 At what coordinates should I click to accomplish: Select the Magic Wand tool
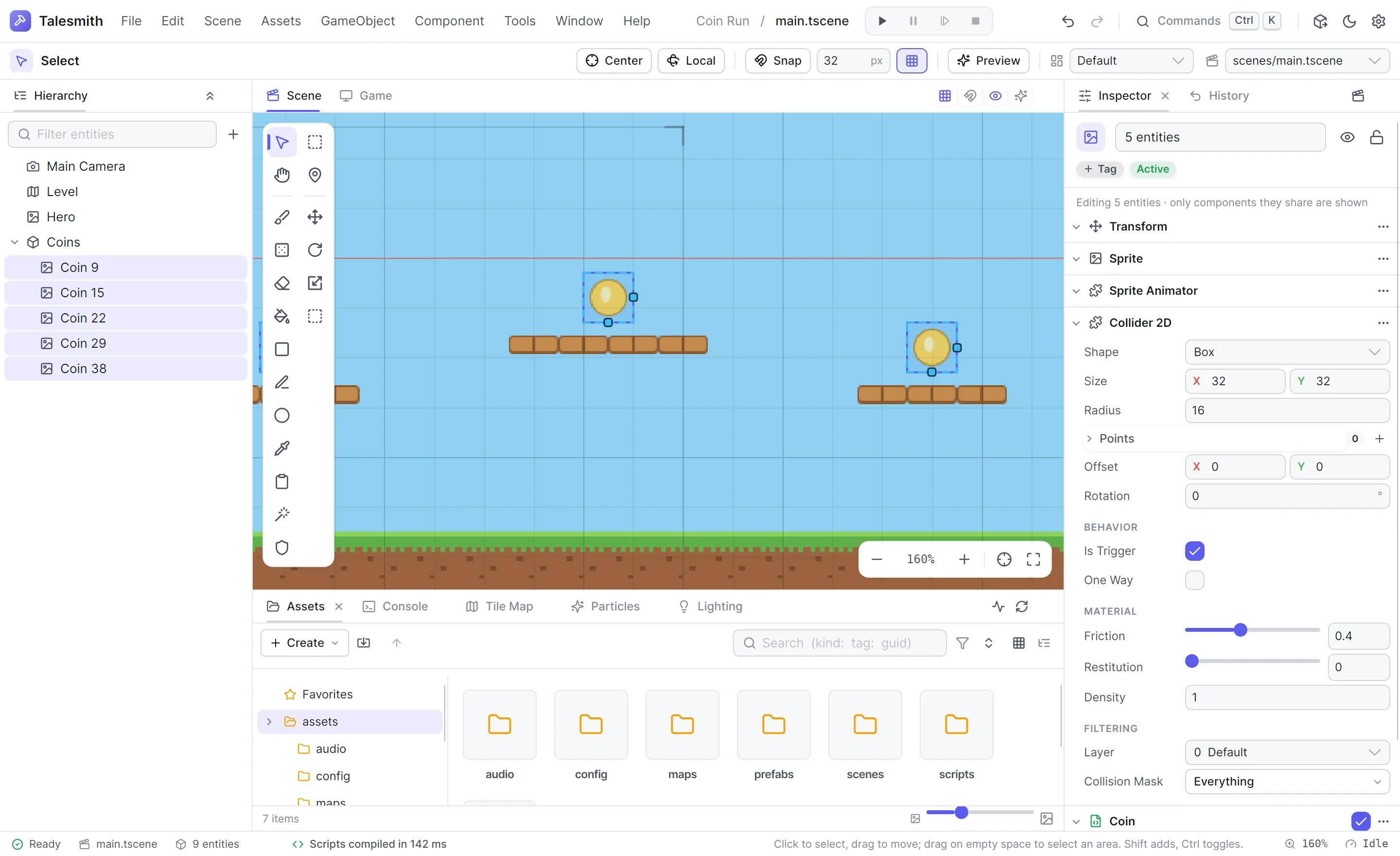coord(282,514)
